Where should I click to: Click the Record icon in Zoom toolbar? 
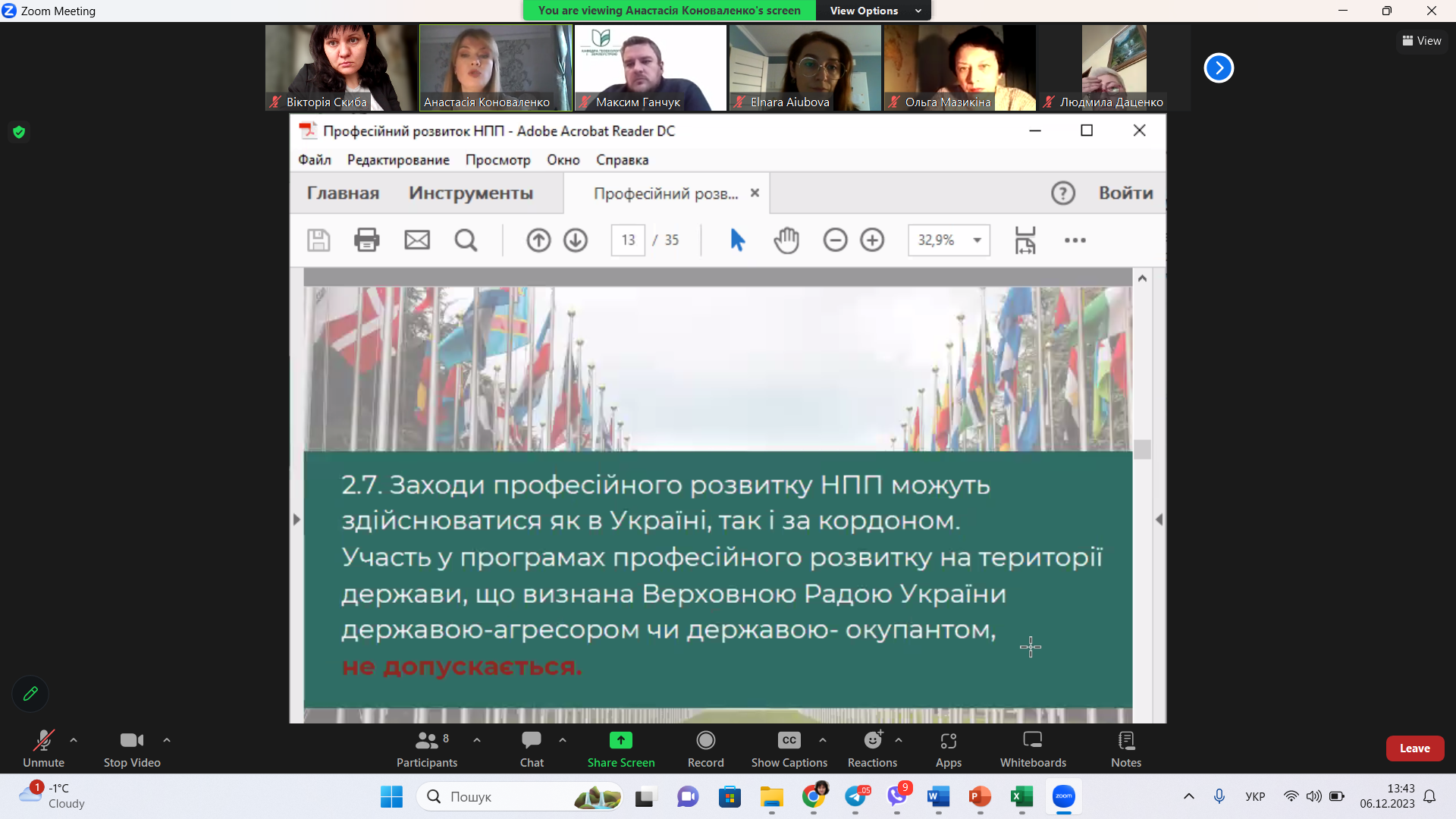coord(705,740)
